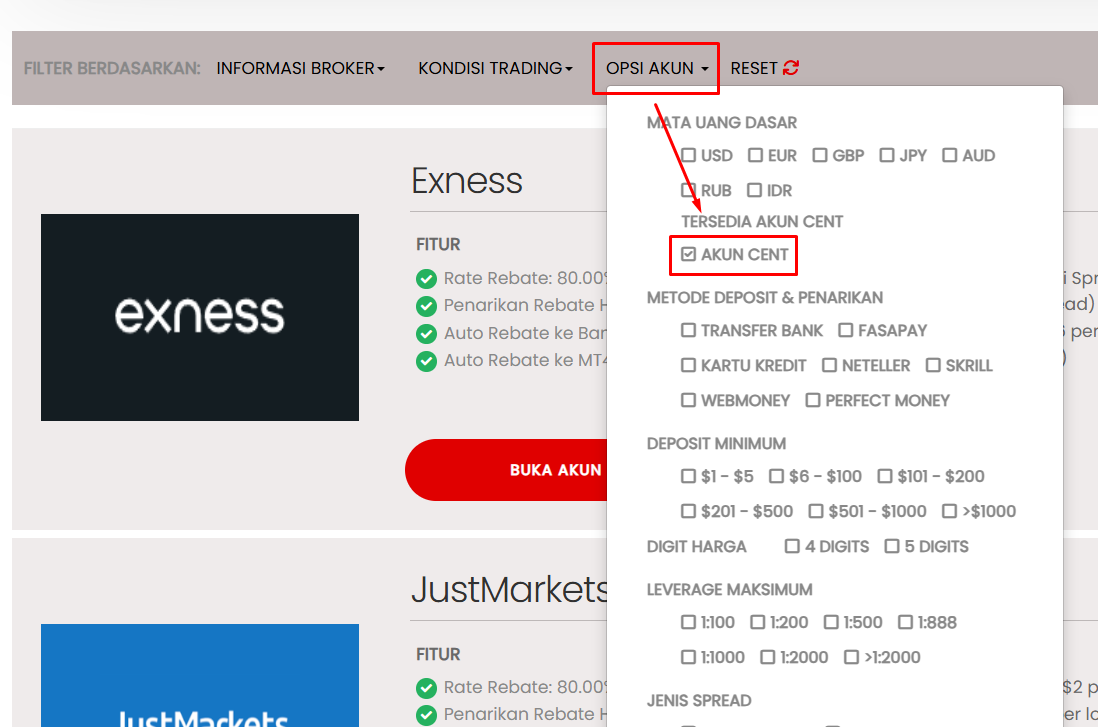Click the Metode Deposit & Penarikan heading

pos(765,298)
